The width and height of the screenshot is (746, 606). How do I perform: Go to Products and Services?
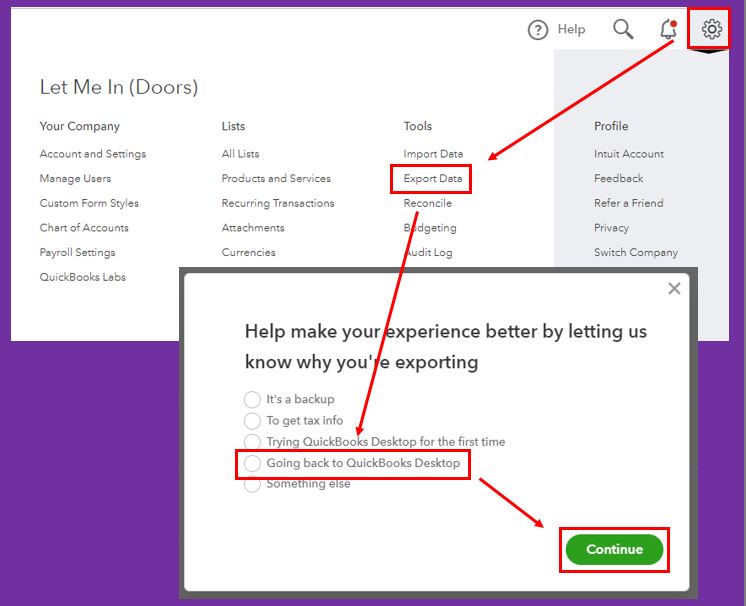[276, 178]
